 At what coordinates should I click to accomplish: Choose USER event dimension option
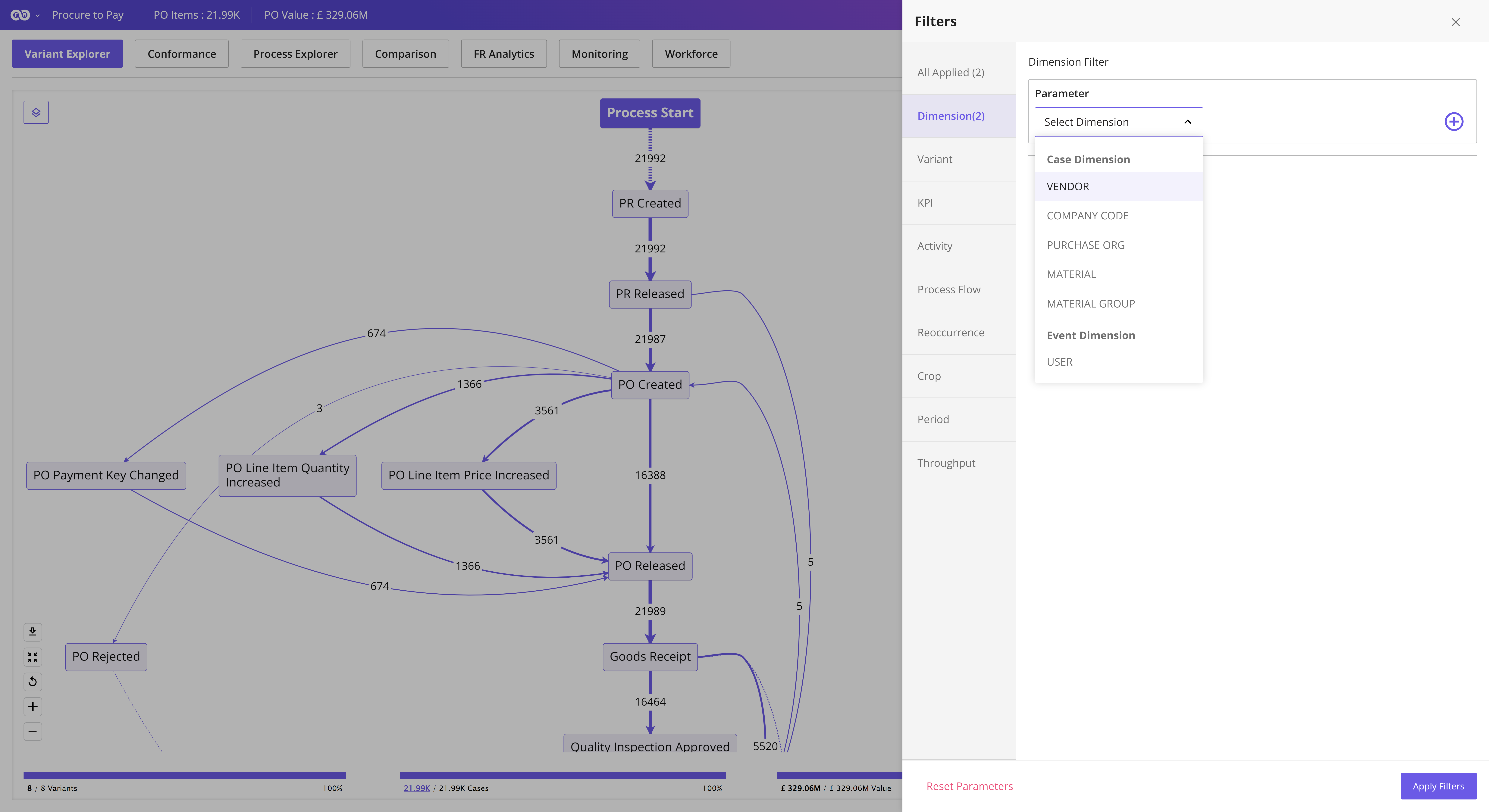click(x=1118, y=362)
